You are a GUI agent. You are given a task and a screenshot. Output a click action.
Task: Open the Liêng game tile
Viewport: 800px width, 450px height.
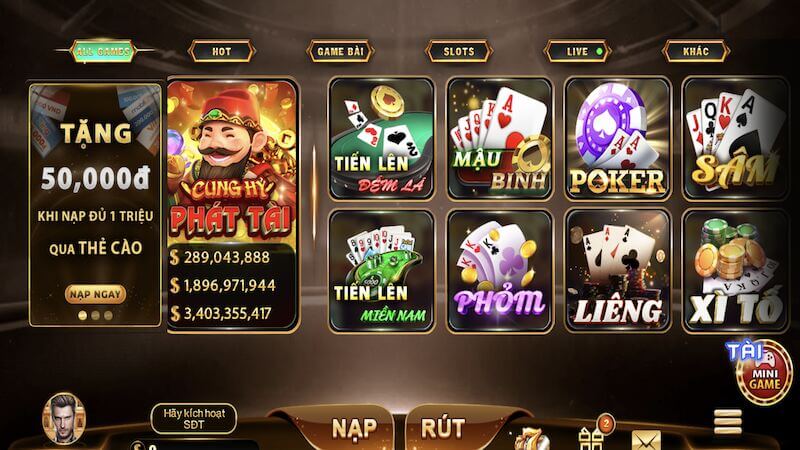(617, 271)
